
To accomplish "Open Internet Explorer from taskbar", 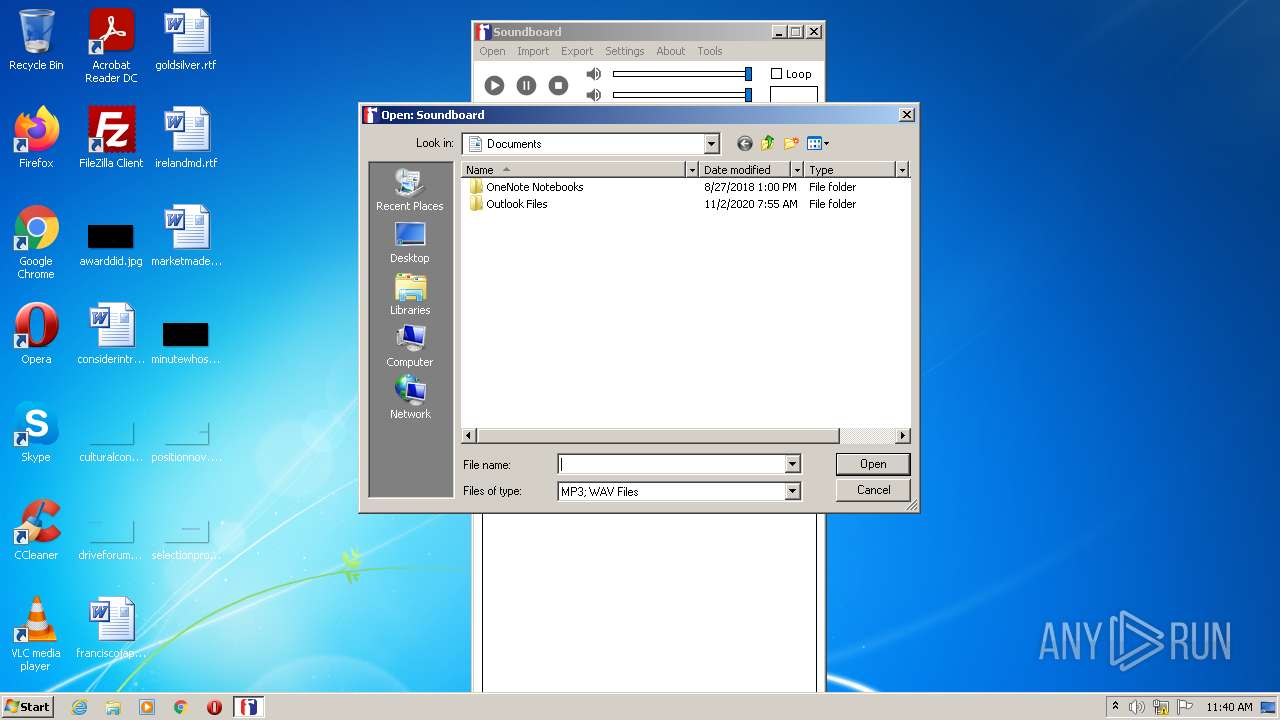I will 79,707.
